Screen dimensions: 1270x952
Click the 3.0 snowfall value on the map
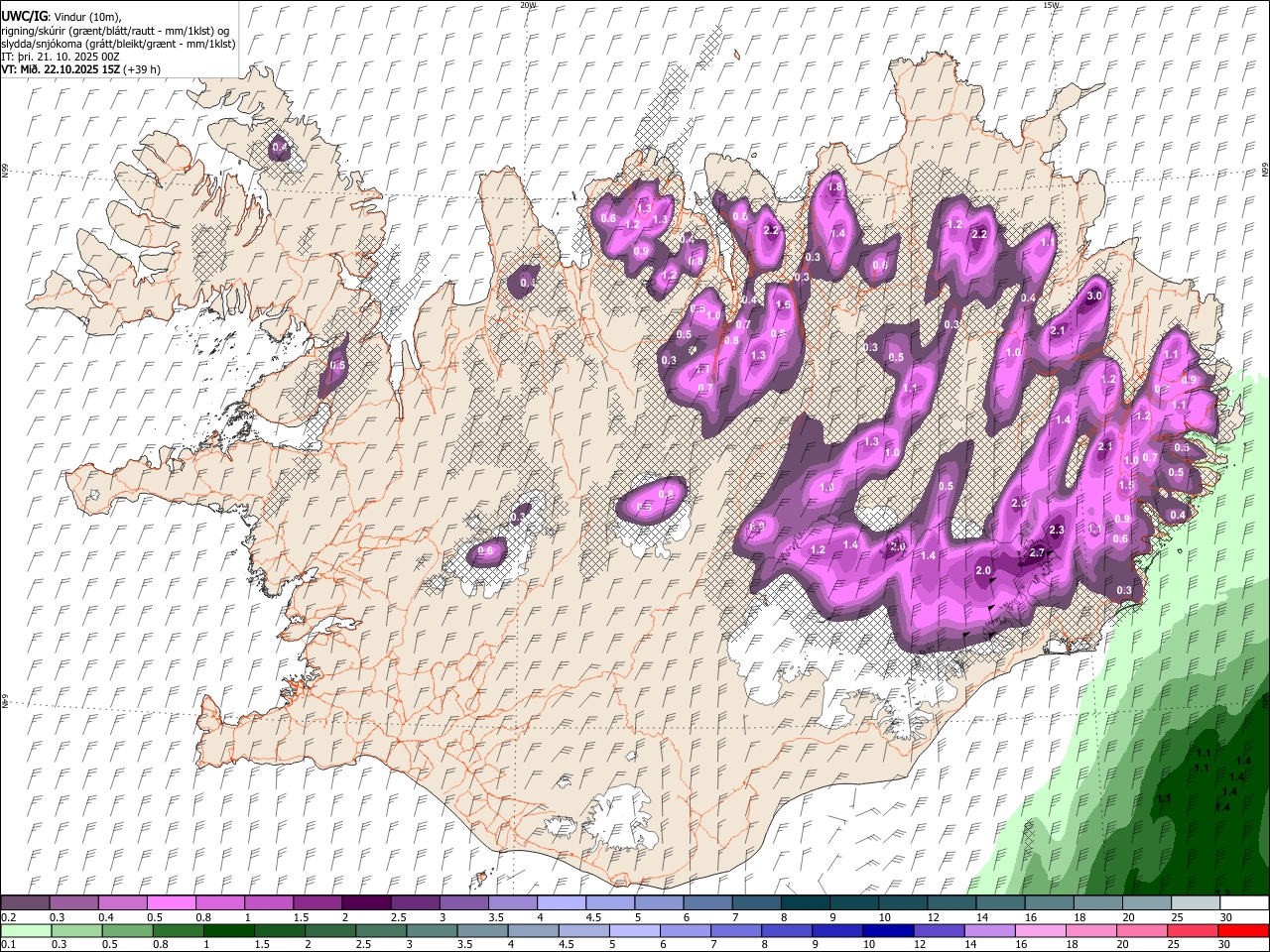tap(1094, 296)
